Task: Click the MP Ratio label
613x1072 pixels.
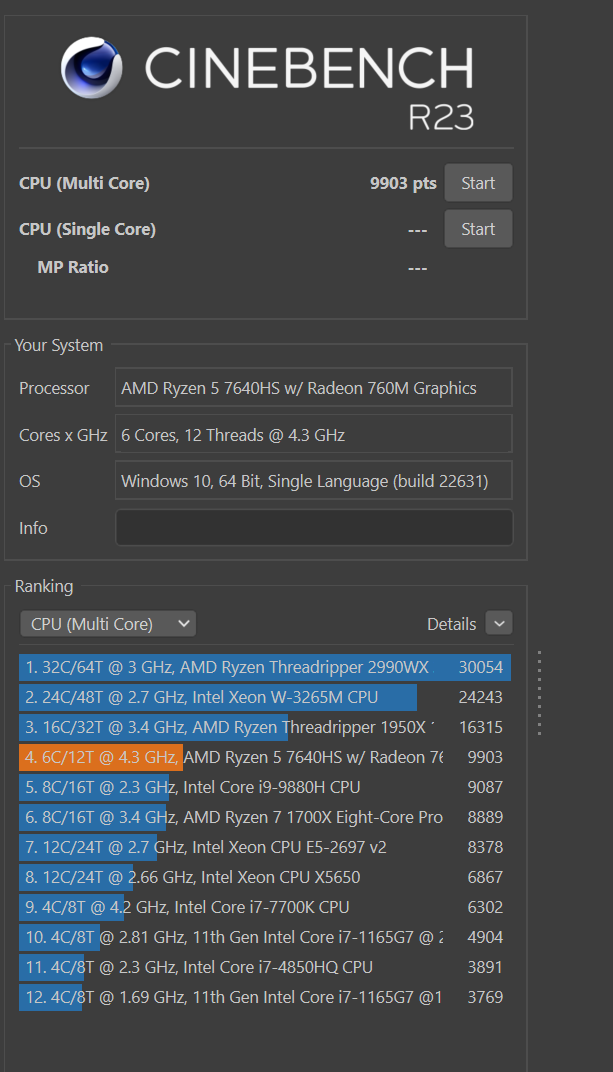Action: coord(73,267)
